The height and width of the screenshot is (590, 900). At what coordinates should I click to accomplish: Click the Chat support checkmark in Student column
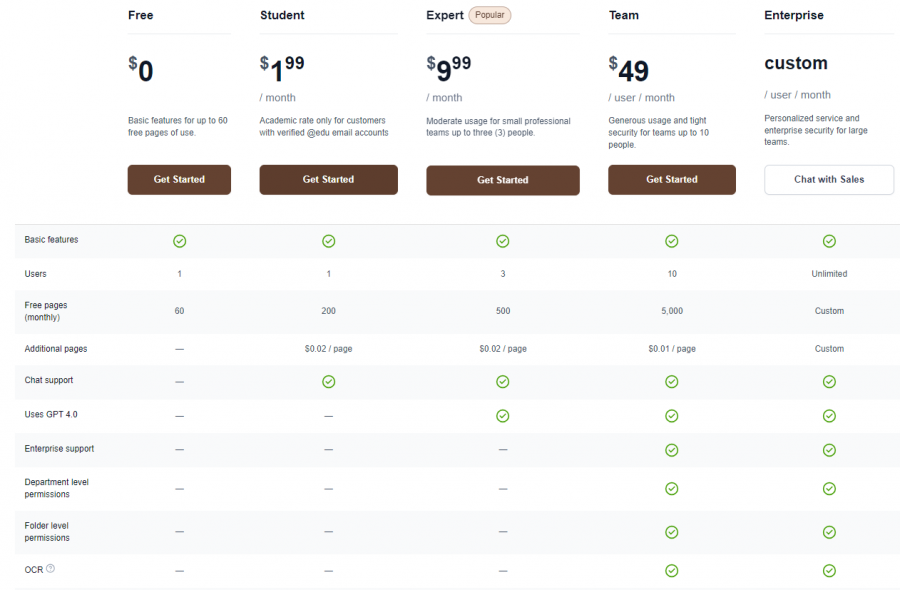coord(328,381)
